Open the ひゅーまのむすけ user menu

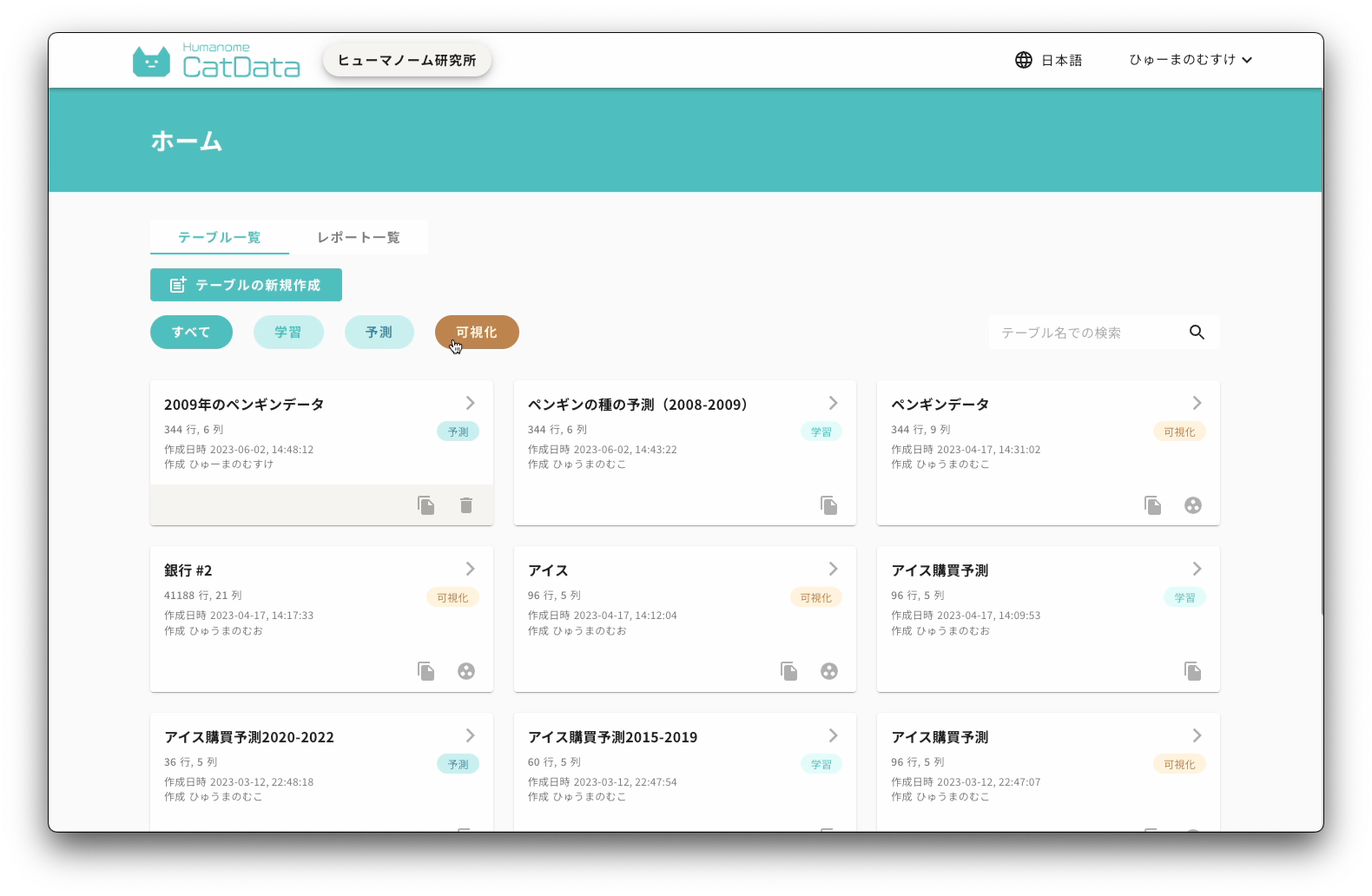click(1191, 60)
